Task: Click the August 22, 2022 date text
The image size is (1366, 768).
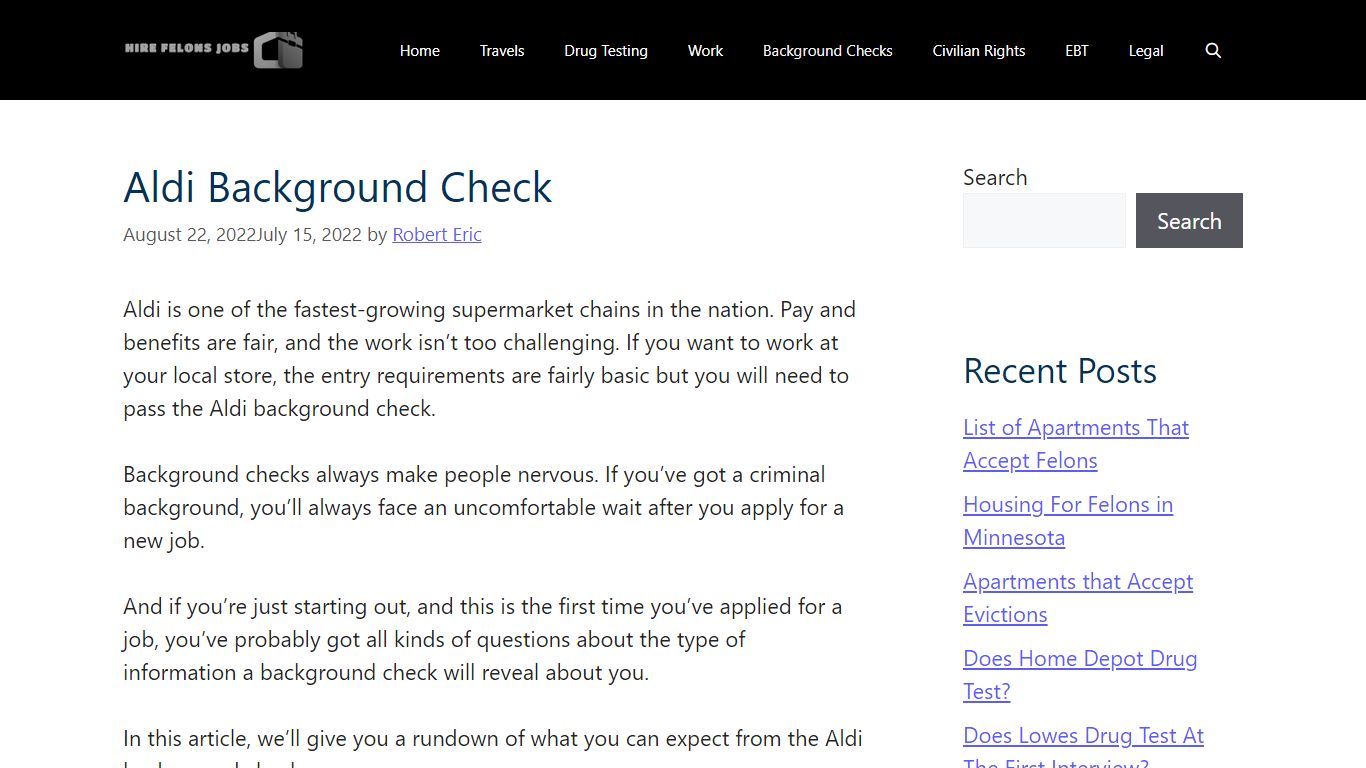Action: pyautogui.click(x=190, y=234)
